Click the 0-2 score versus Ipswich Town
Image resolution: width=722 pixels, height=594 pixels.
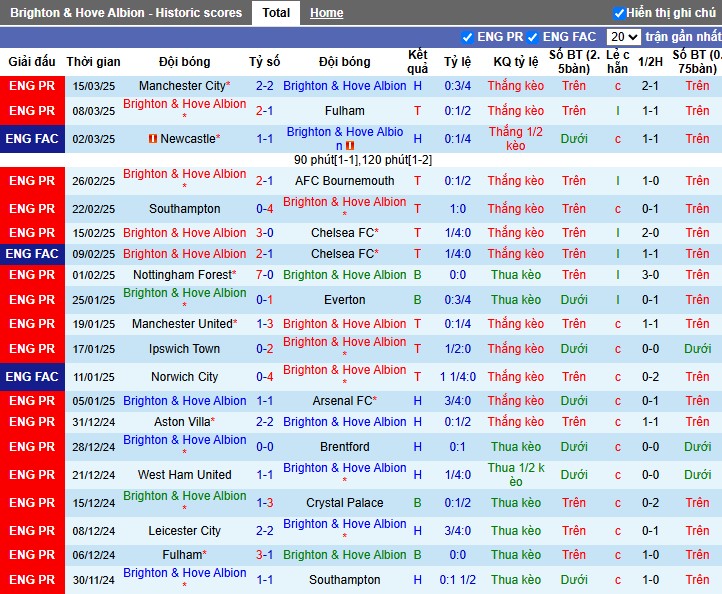tap(265, 349)
